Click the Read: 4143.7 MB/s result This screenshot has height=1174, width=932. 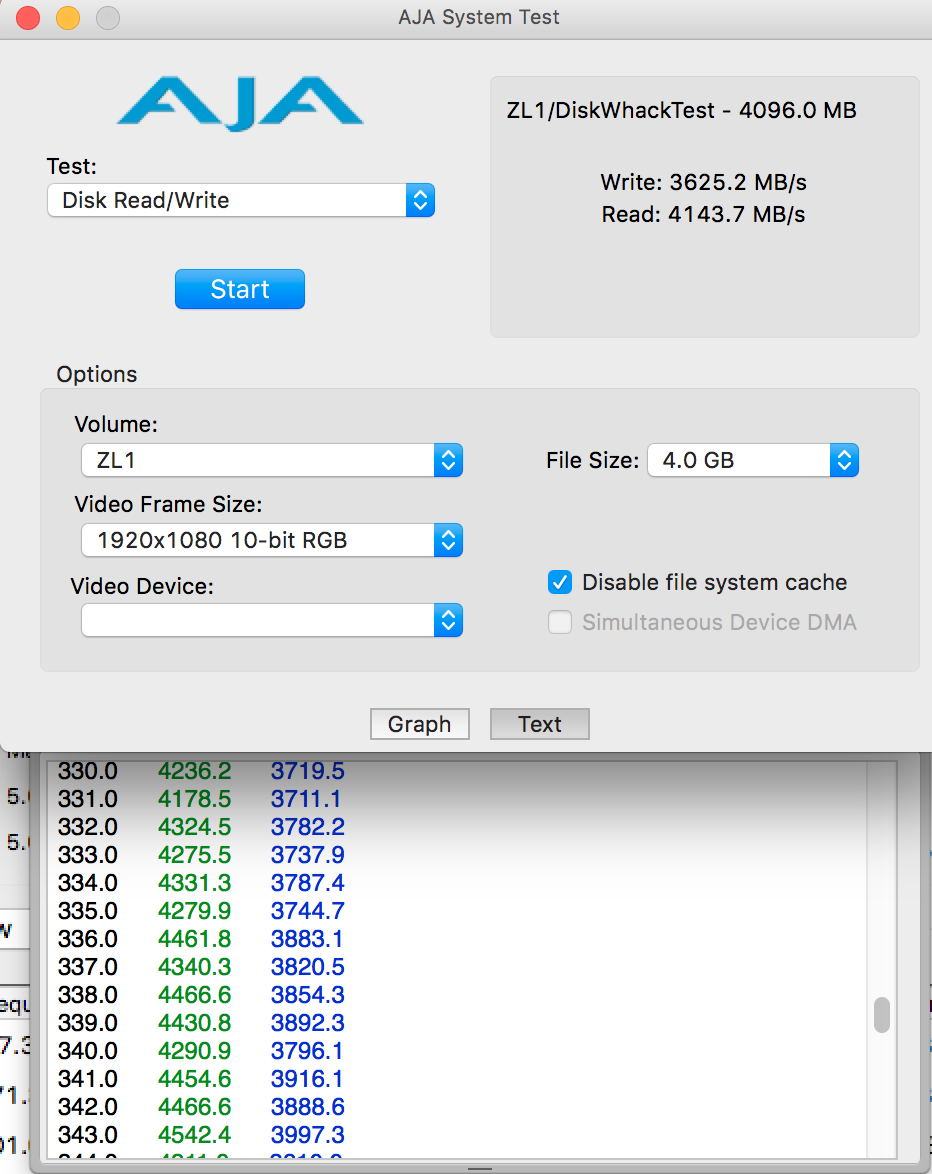click(704, 215)
